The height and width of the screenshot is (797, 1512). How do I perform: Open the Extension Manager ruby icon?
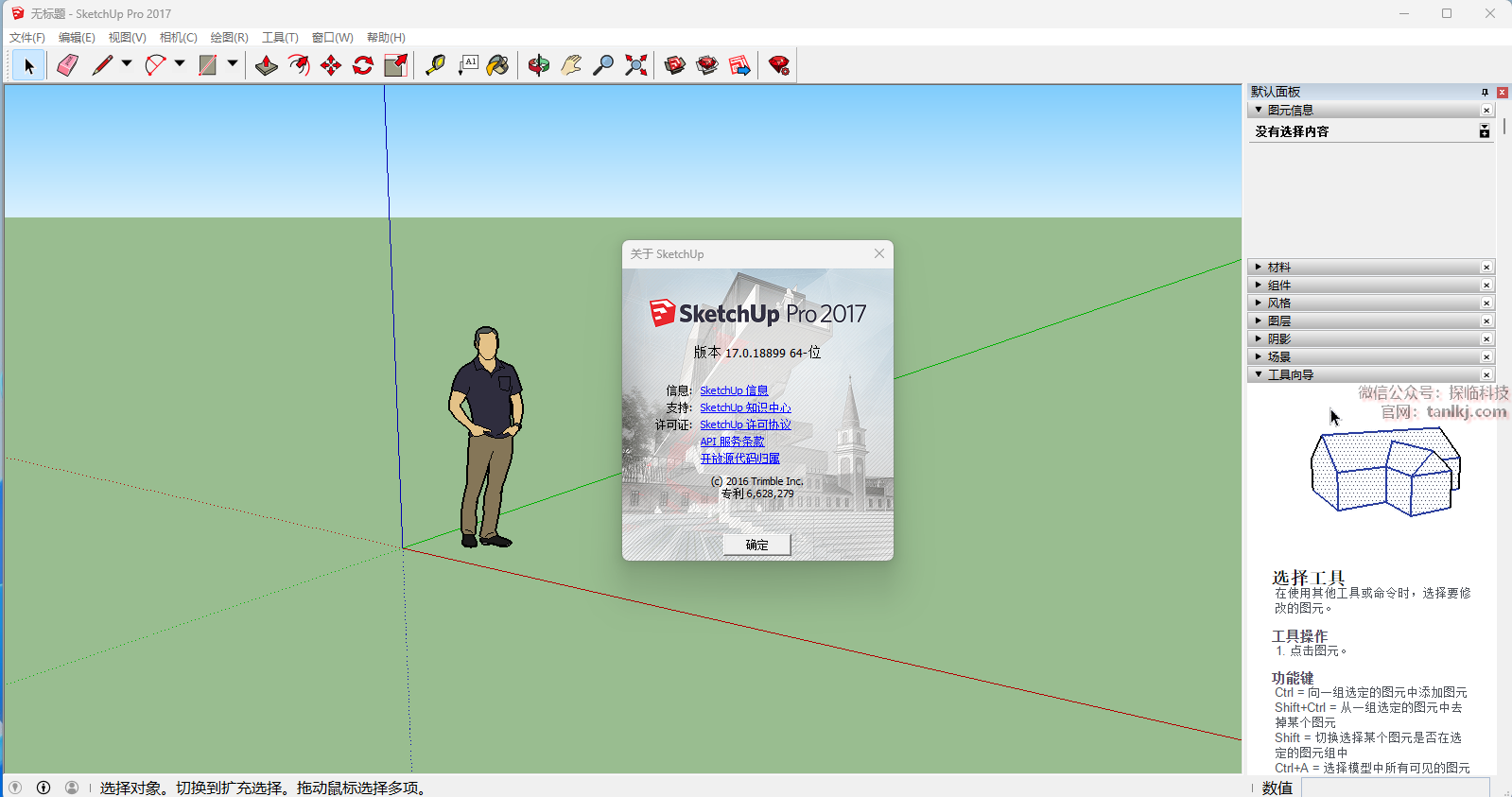pyautogui.click(x=779, y=65)
